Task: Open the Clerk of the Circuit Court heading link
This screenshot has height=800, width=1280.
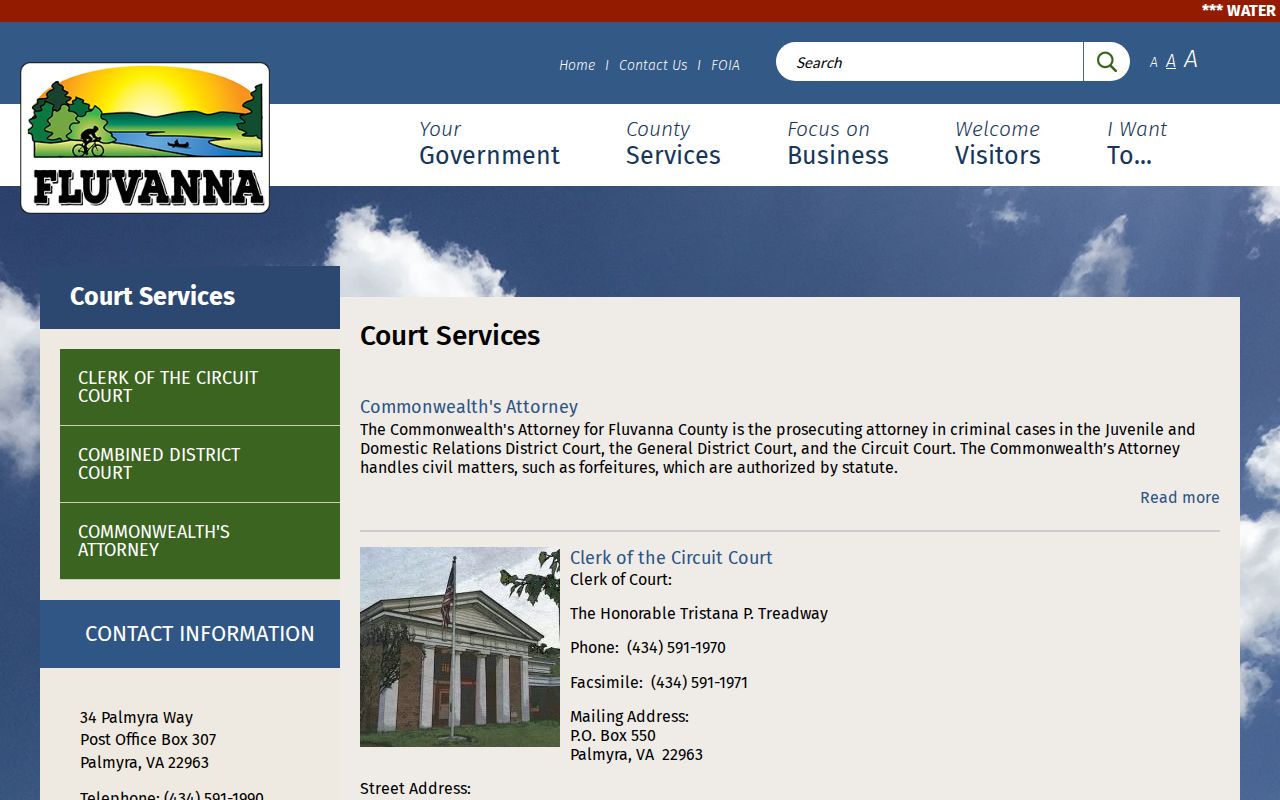Action: (x=671, y=558)
